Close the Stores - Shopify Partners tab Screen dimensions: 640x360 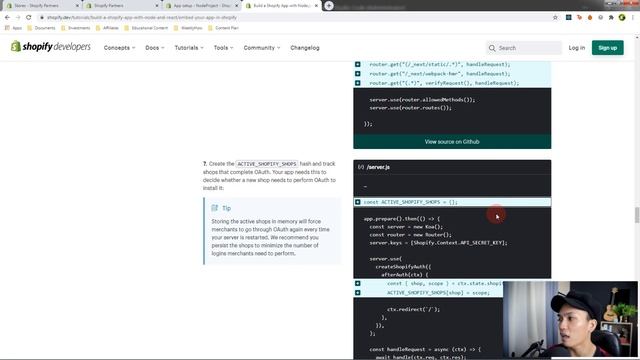(77, 6)
